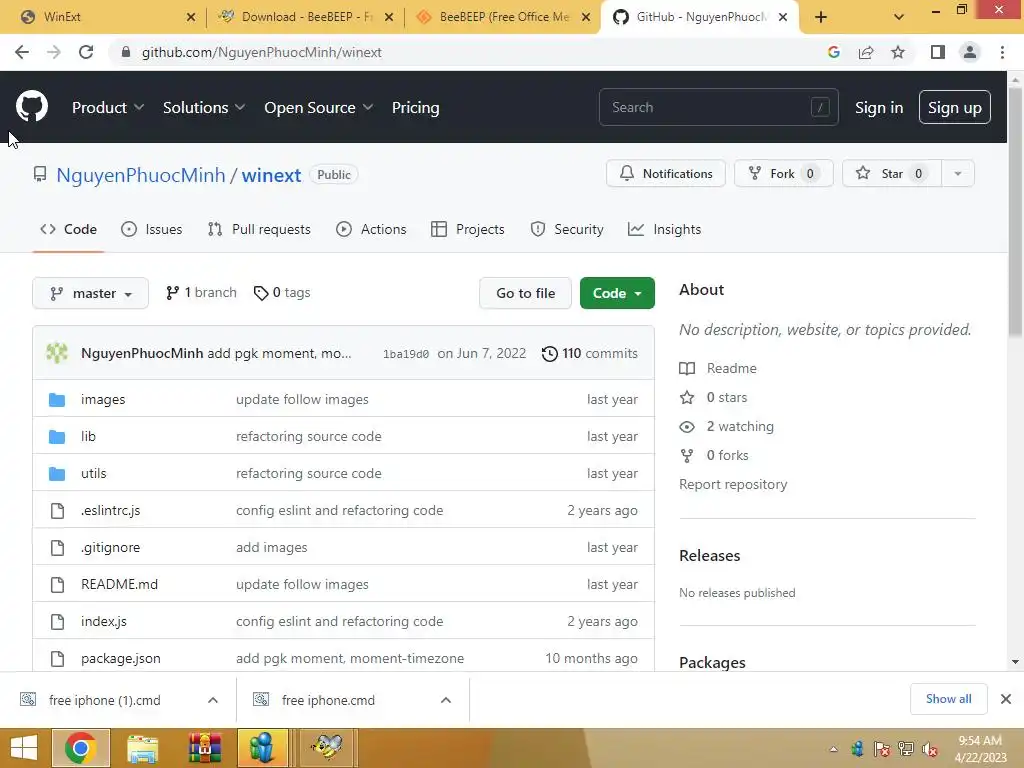Open the Projects tab
Image resolution: width=1024 pixels, height=768 pixels.
point(468,229)
